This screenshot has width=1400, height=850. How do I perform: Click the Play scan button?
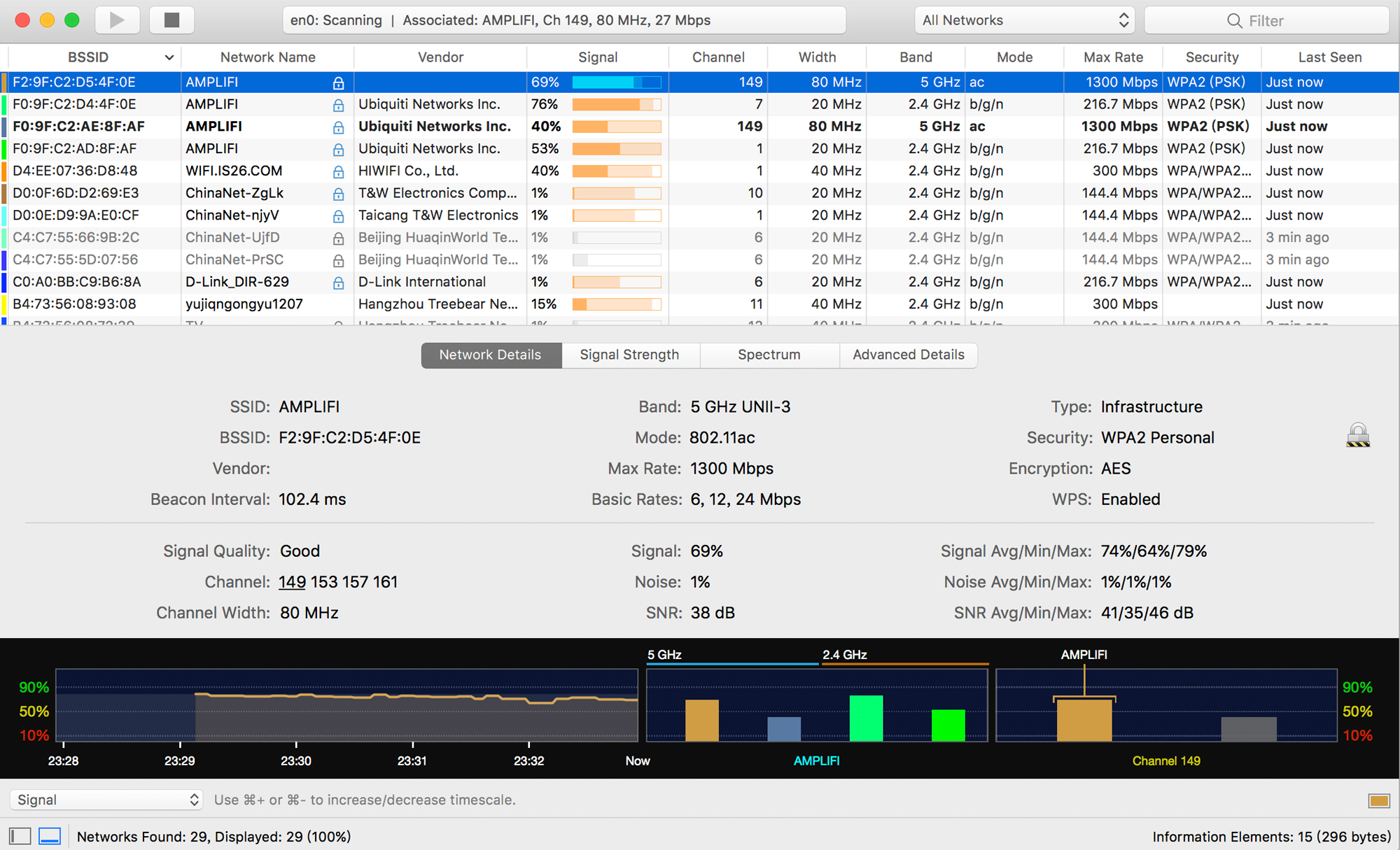(x=117, y=20)
